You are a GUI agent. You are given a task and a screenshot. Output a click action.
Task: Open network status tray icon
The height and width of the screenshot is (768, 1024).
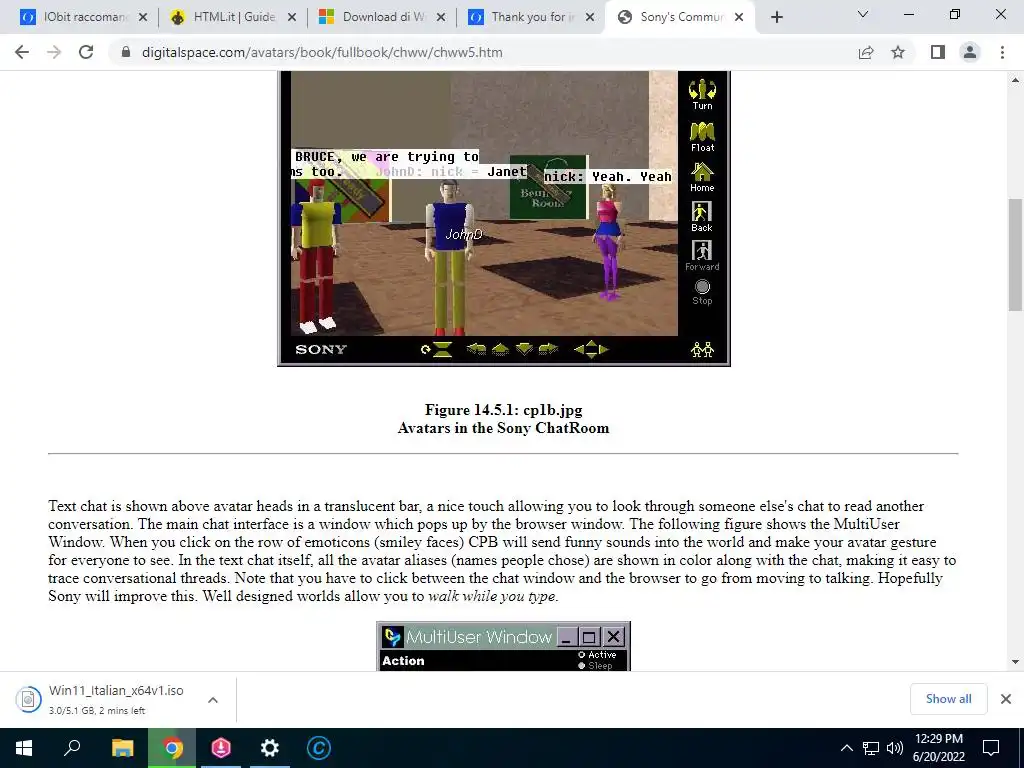pyautogui.click(x=871, y=748)
